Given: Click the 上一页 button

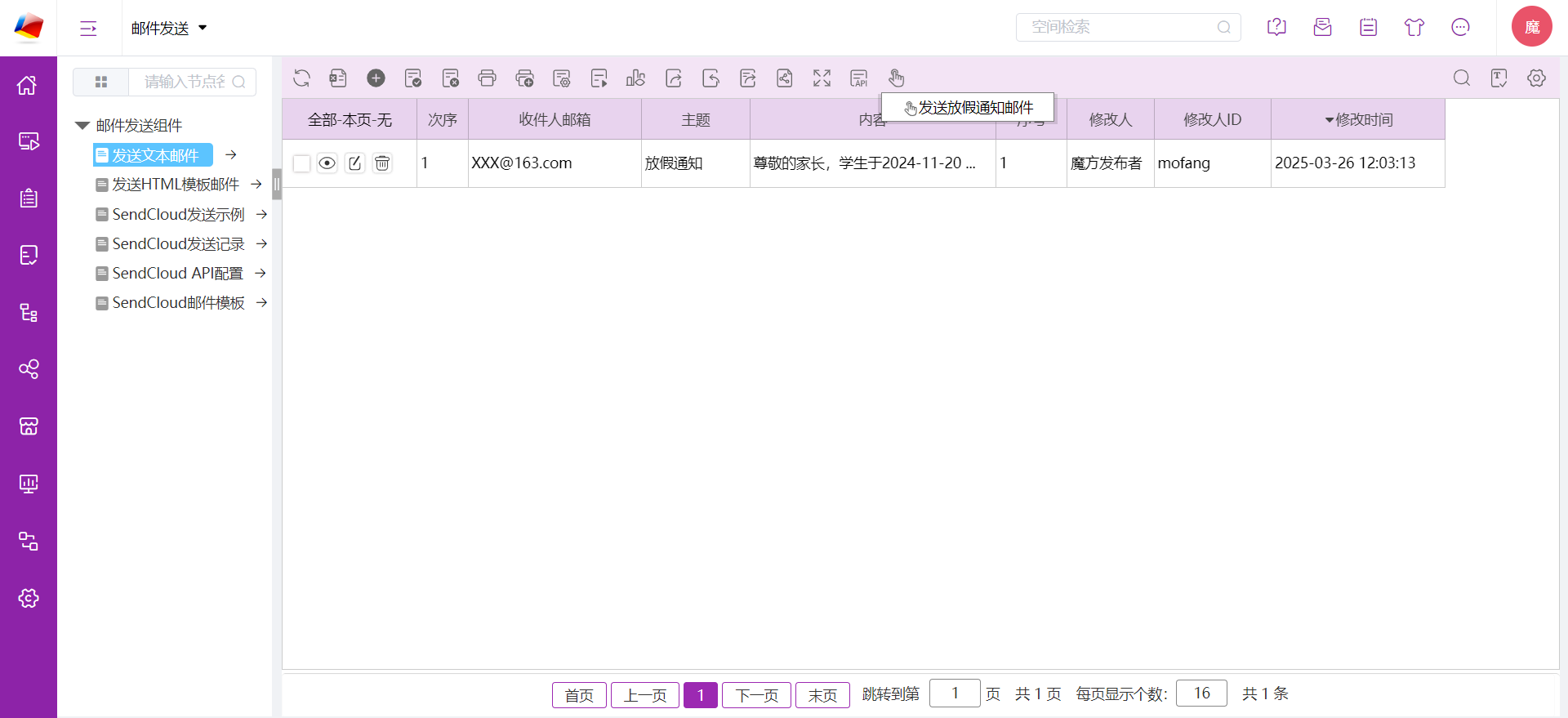Looking at the screenshot, I should click(645, 695).
